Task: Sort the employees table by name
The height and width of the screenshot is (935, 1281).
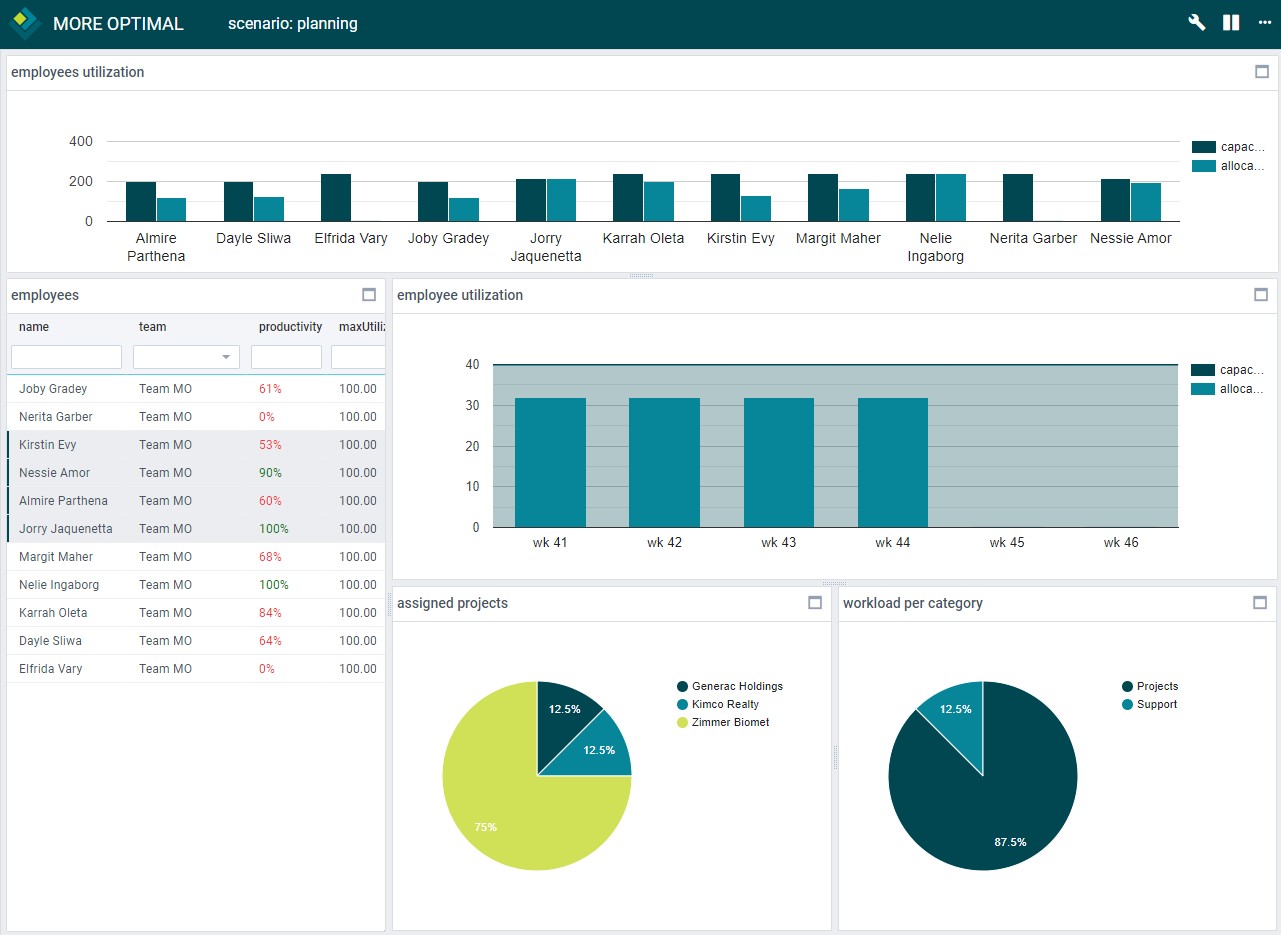Action: [x=33, y=327]
